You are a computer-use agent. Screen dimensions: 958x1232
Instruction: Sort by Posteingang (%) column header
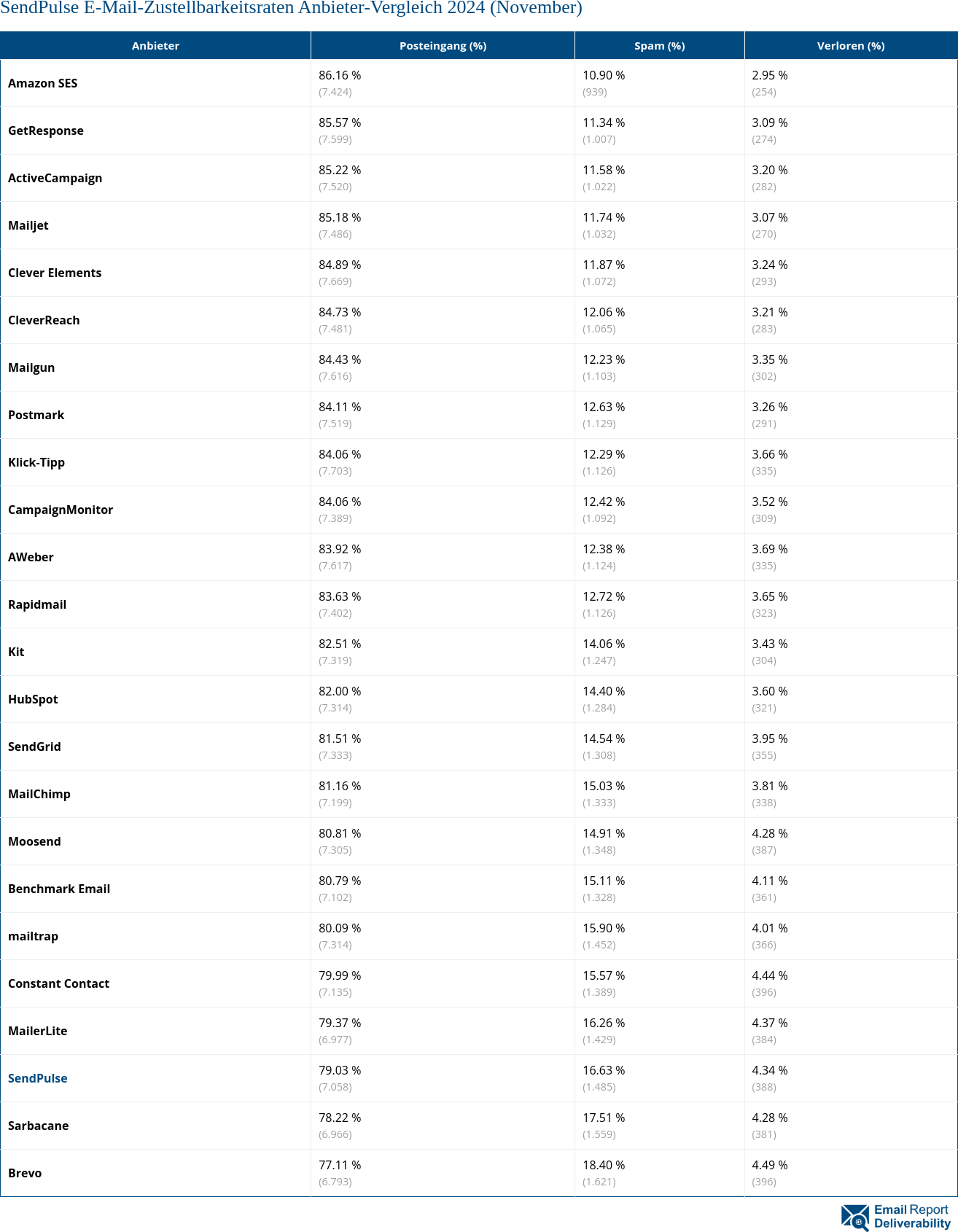coord(443,46)
